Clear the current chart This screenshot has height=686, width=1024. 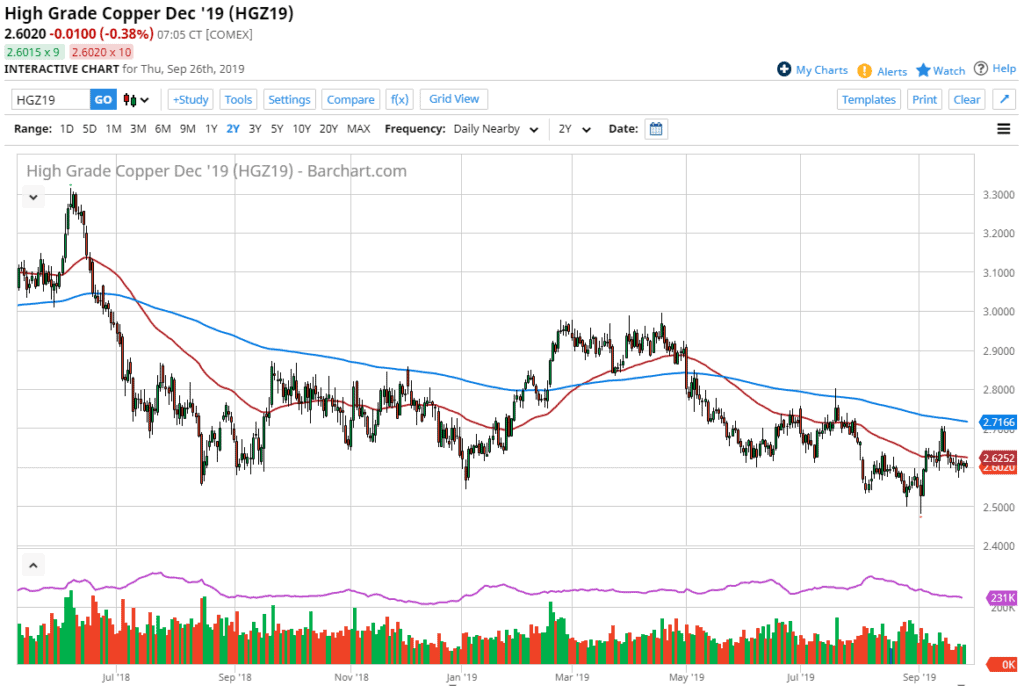966,99
